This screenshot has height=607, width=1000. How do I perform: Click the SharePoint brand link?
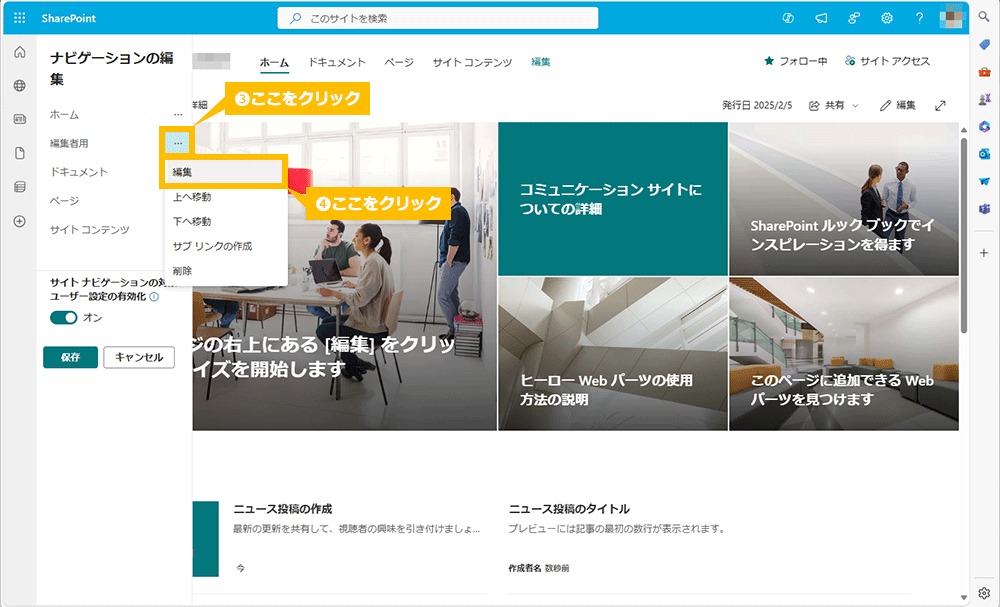click(68, 18)
